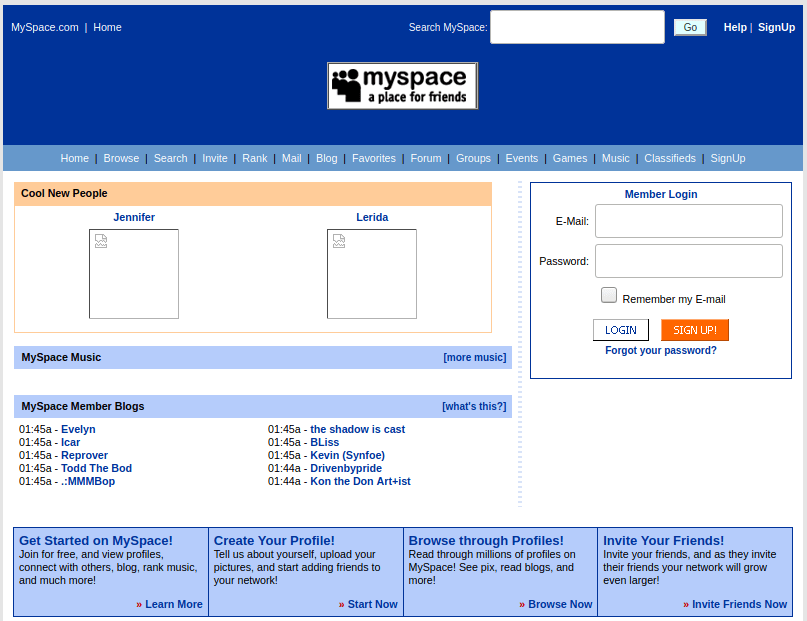Open Lerida's profile name link
The height and width of the screenshot is (621, 807).
(372, 217)
